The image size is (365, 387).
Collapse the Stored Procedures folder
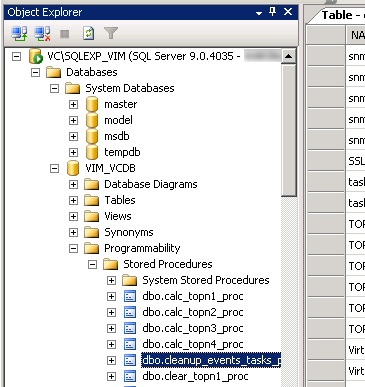click(x=92, y=264)
